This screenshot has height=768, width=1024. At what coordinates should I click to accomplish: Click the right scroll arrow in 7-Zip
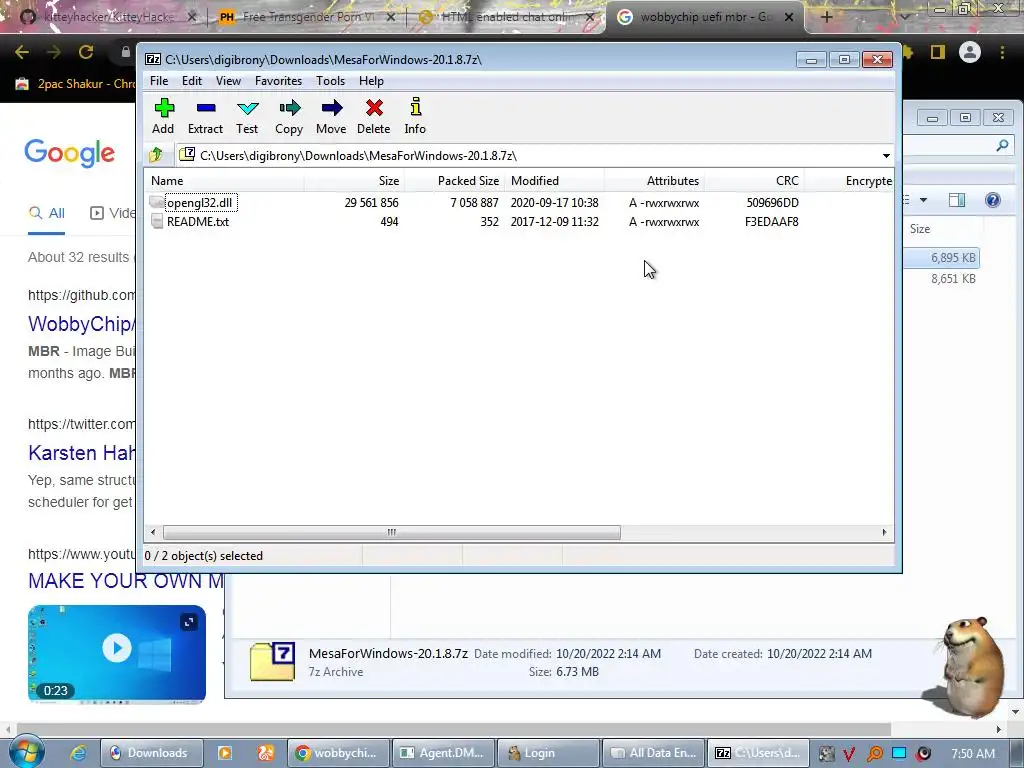[x=884, y=532]
